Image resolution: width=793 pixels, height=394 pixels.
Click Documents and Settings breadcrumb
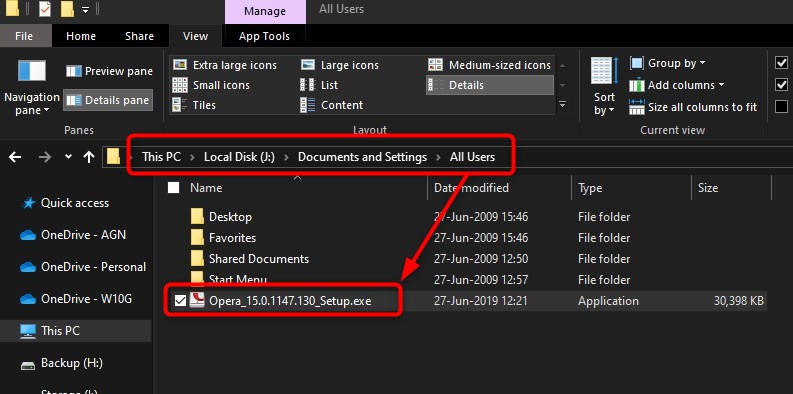[x=362, y=157]
